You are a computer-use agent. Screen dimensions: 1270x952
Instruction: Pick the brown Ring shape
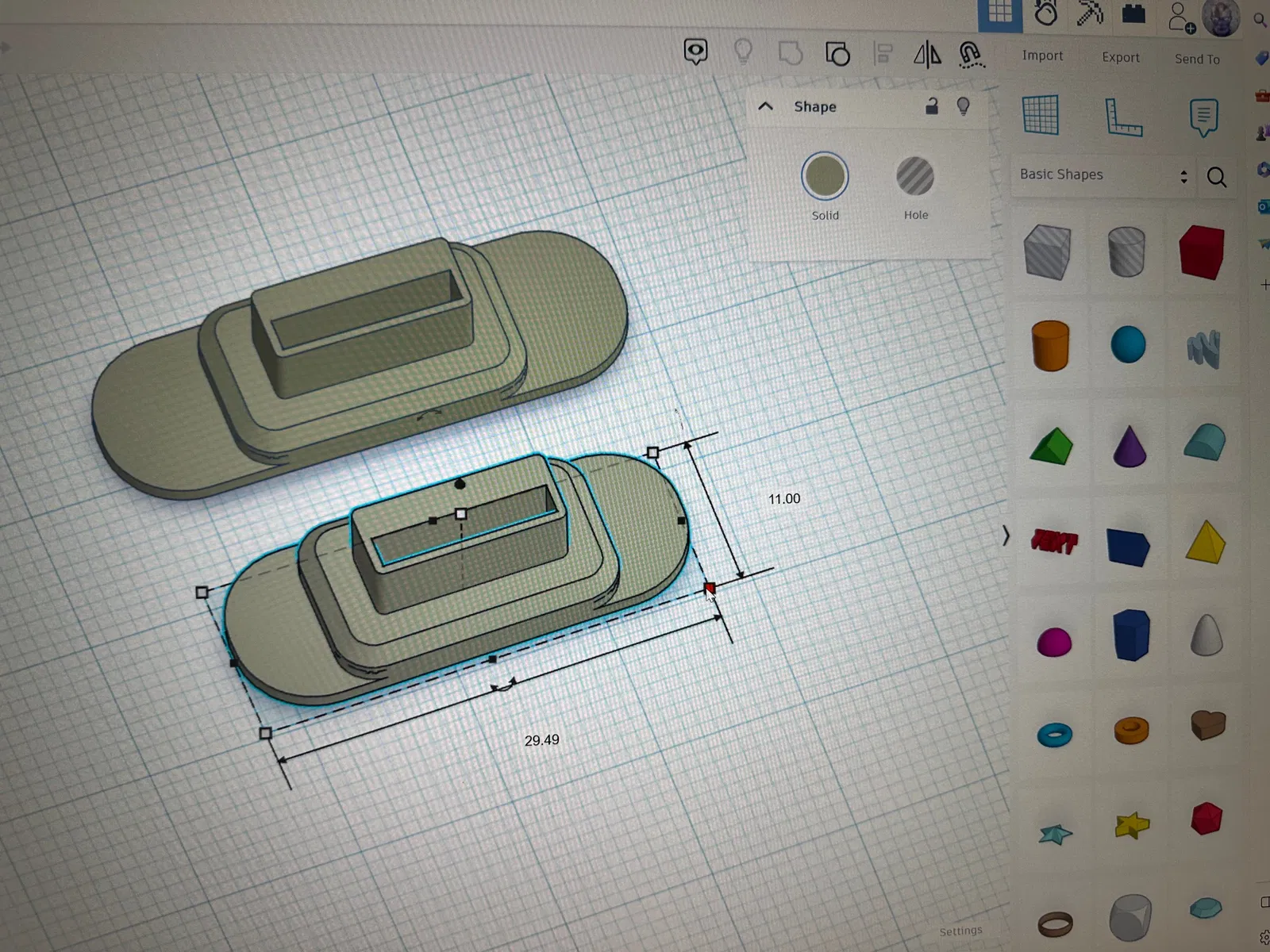(x=1055, y=923)
